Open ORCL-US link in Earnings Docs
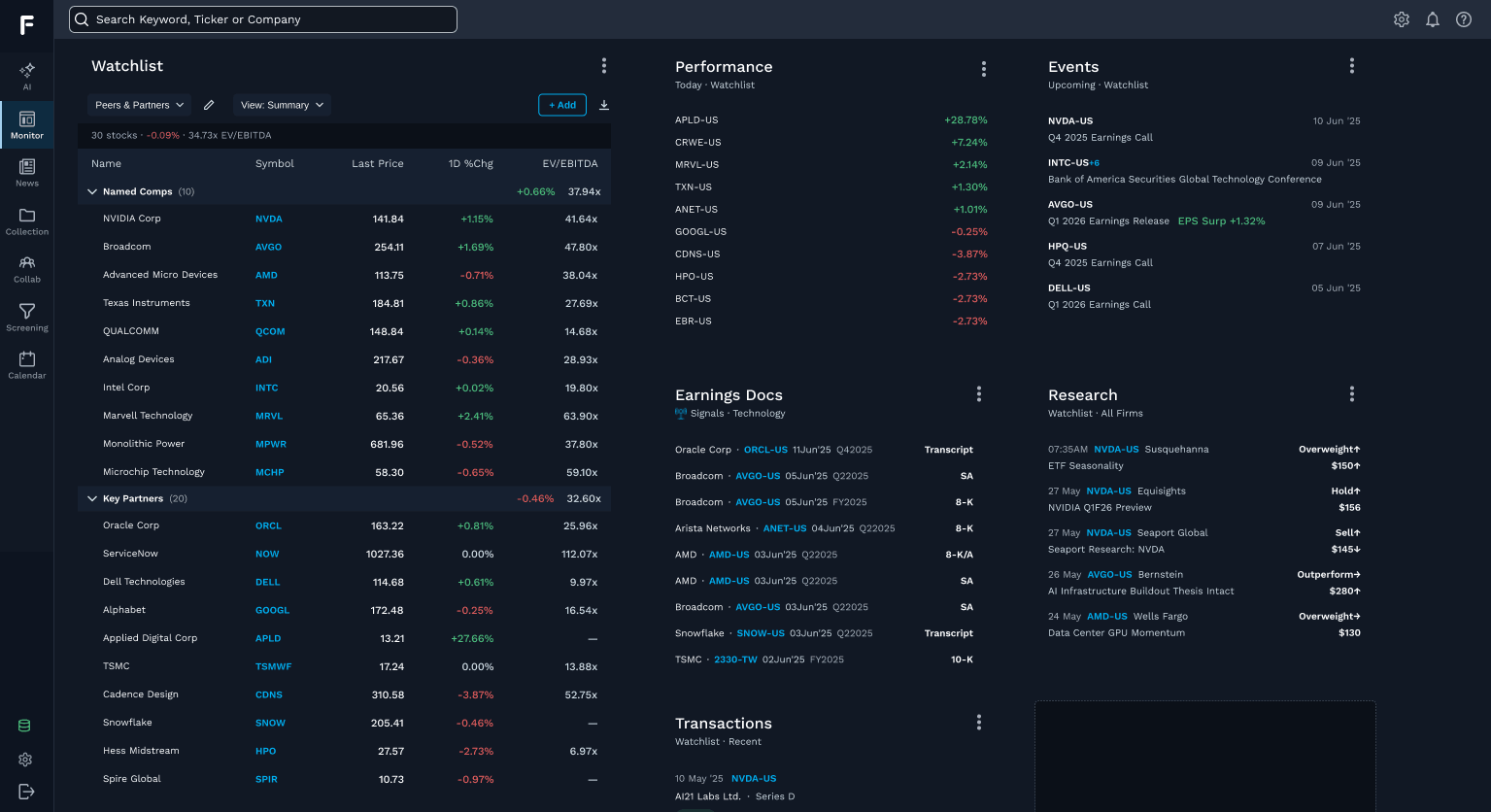 click(765, 451)
